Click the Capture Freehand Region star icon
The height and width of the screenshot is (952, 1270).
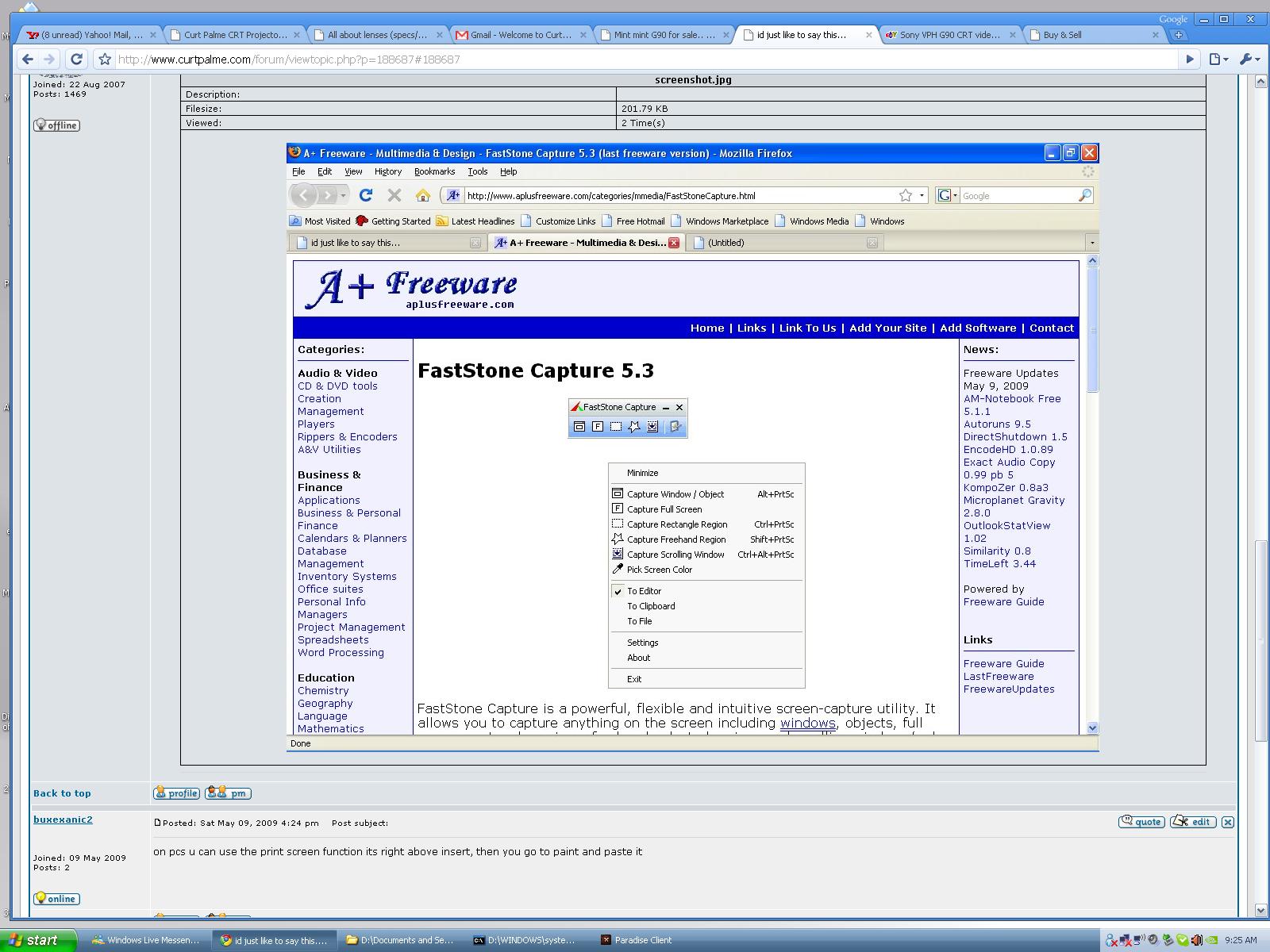tap(634, 427)
